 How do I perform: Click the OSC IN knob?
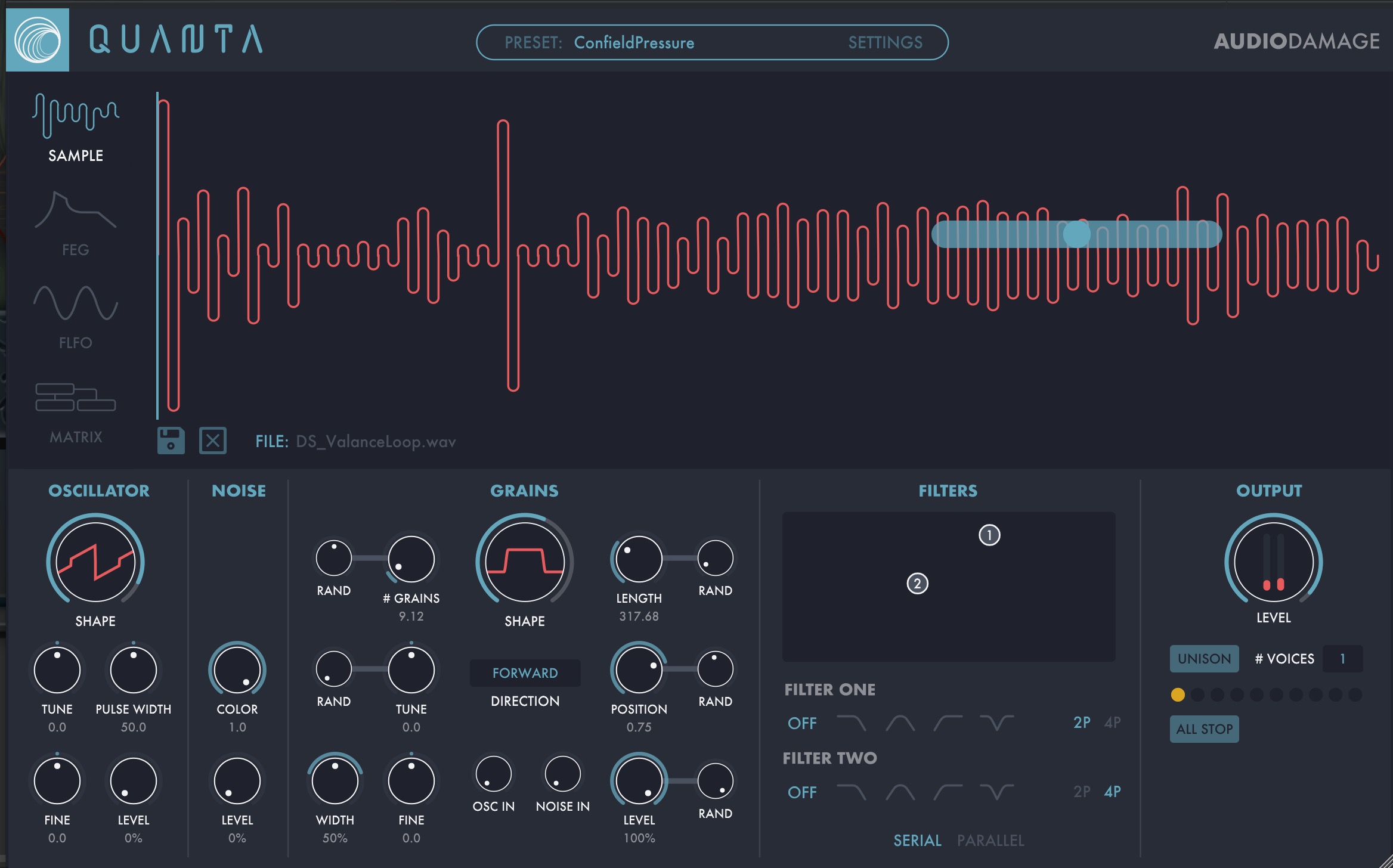pyautogui.click(x=494, y=774)
